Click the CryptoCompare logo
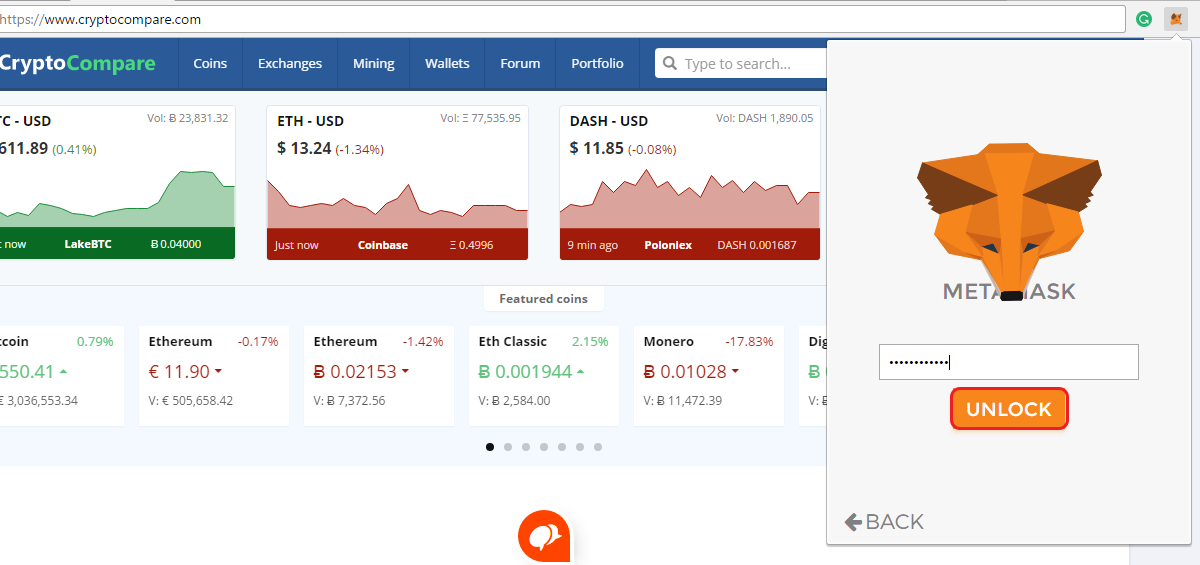This screenshot has width=1200, height=565. tap(78, 64)
